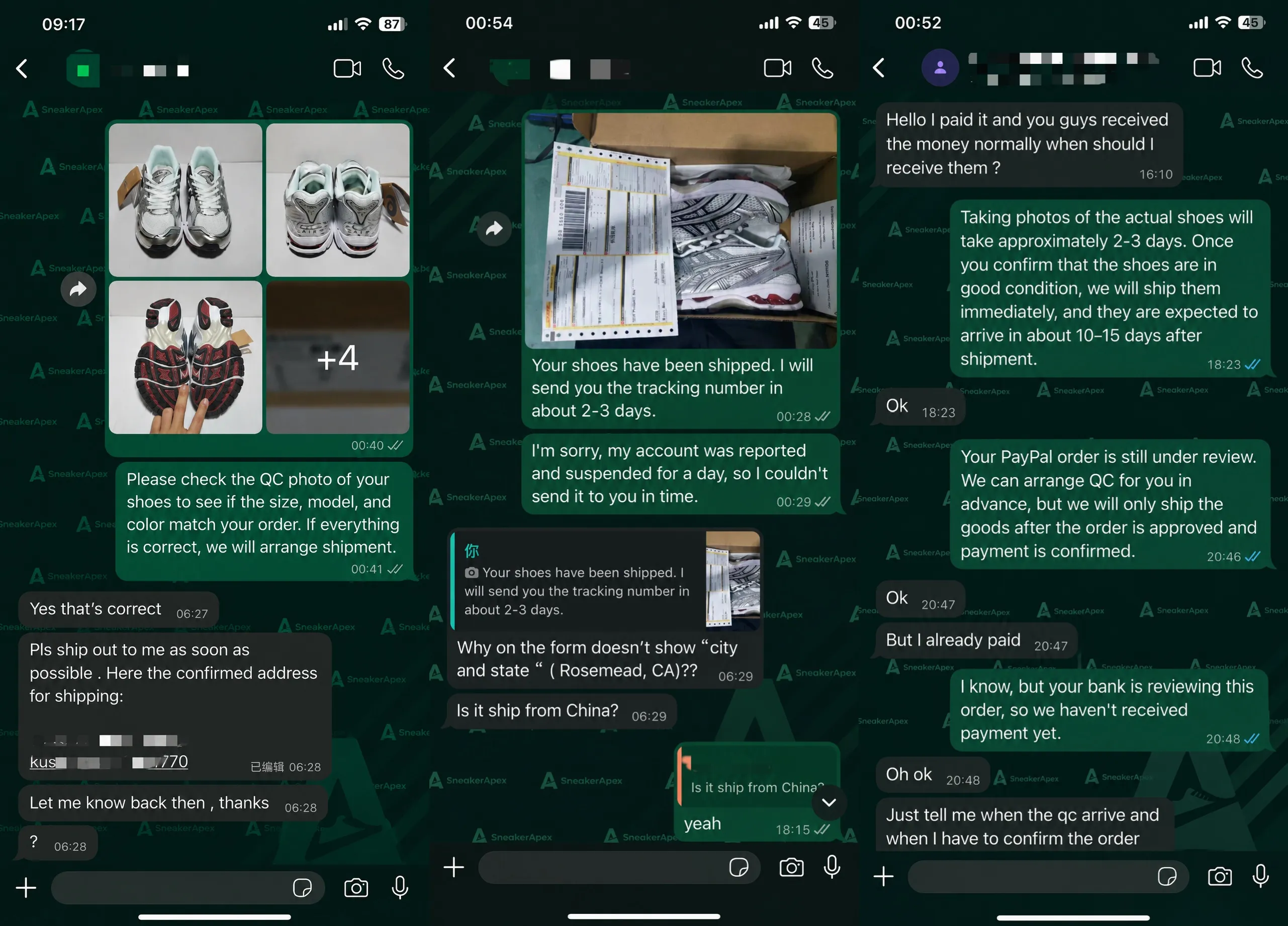1288x926 pixels.
Task: Select the 'I know, but your bank is reviewing' message
Action: click(1110, 710)
